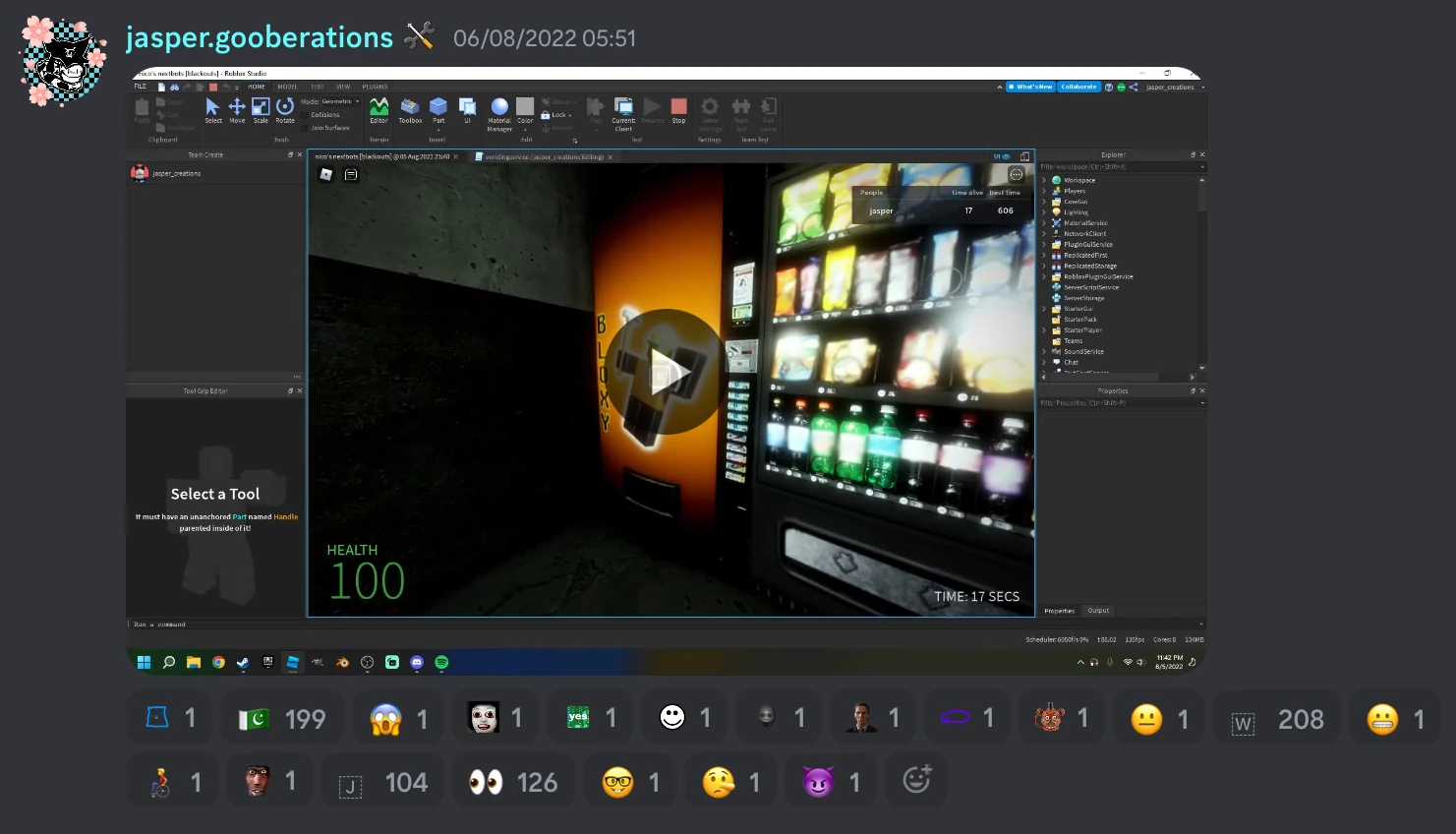Switch to the VIEW ribbon tab
This screenshot has width=1456, height=834.
click(343, 87)
